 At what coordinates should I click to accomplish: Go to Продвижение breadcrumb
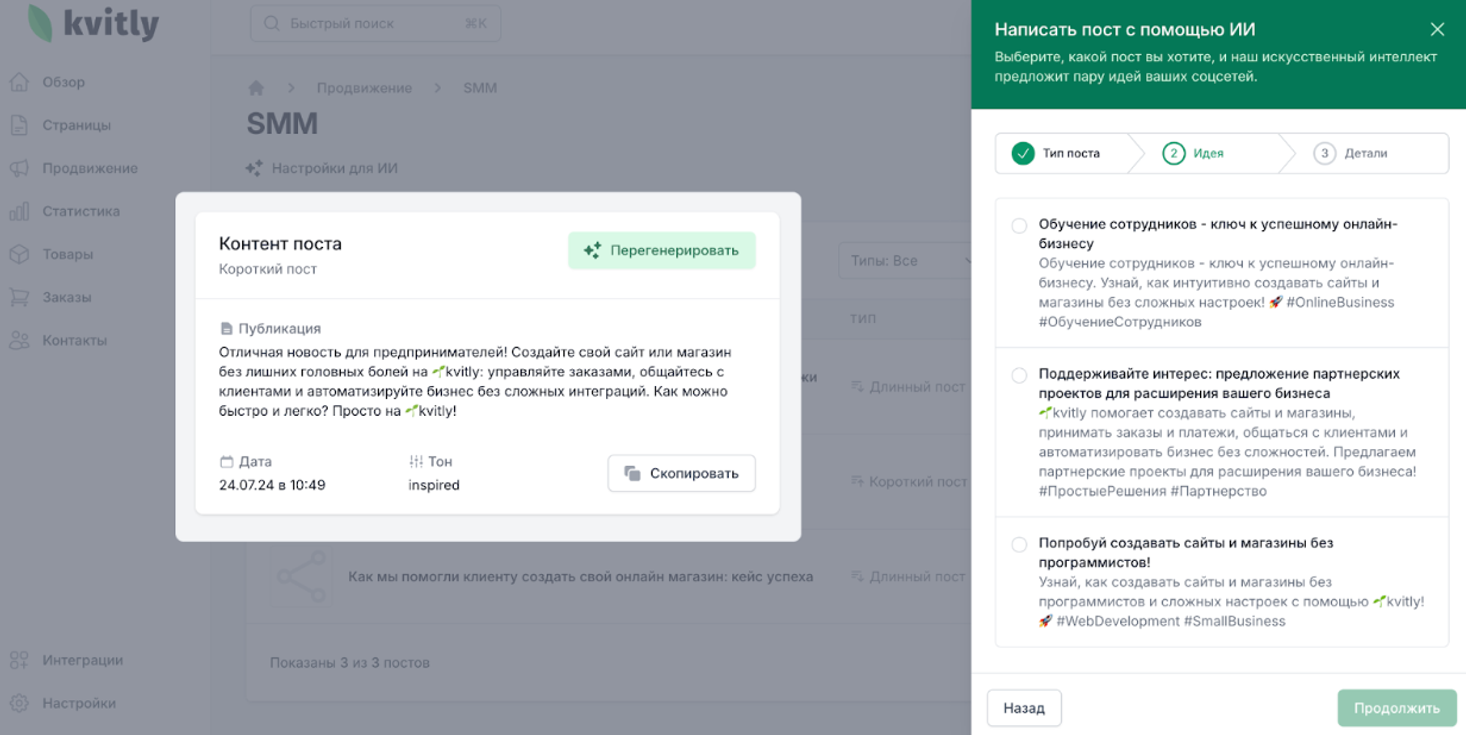click(364, 88)
